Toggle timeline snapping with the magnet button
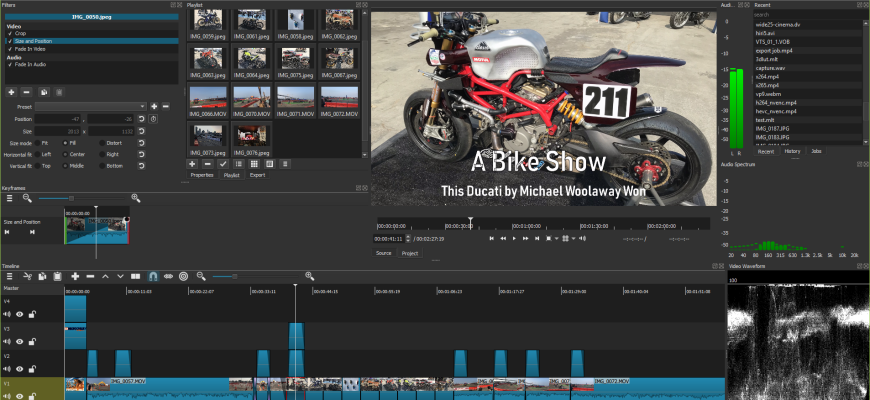870x400 pixels. click(153, 276)
